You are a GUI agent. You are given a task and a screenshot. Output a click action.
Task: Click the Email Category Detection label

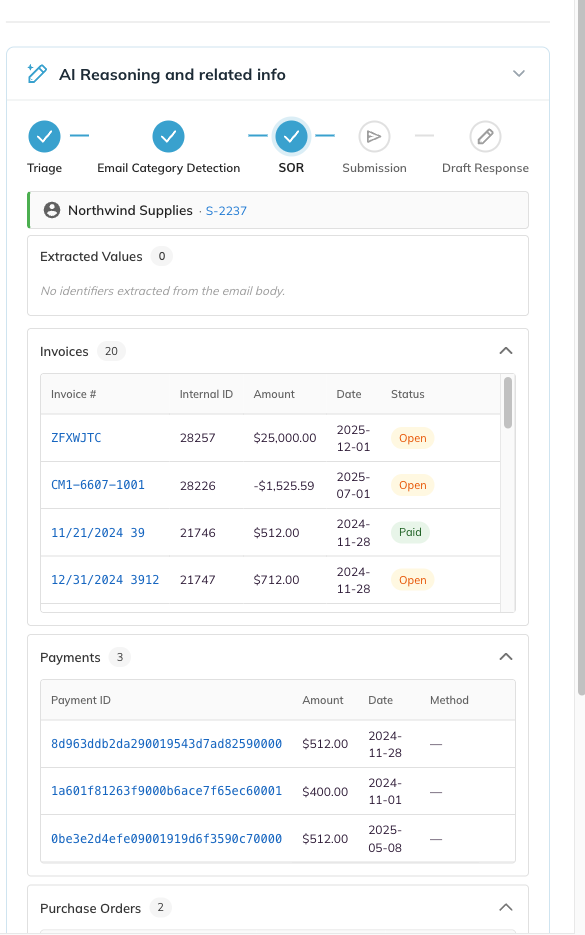[169, 168]
